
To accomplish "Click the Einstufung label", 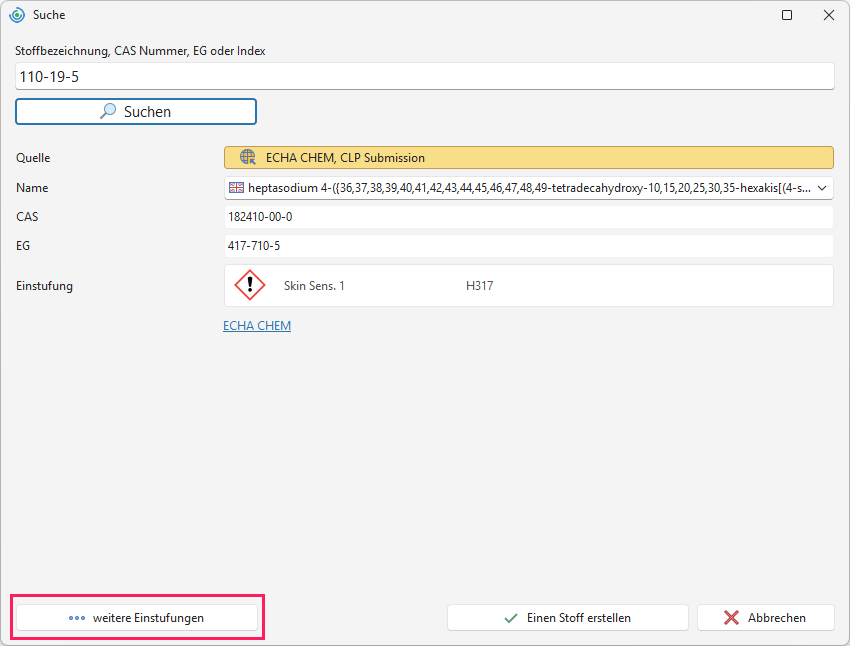I will (44, 286).
